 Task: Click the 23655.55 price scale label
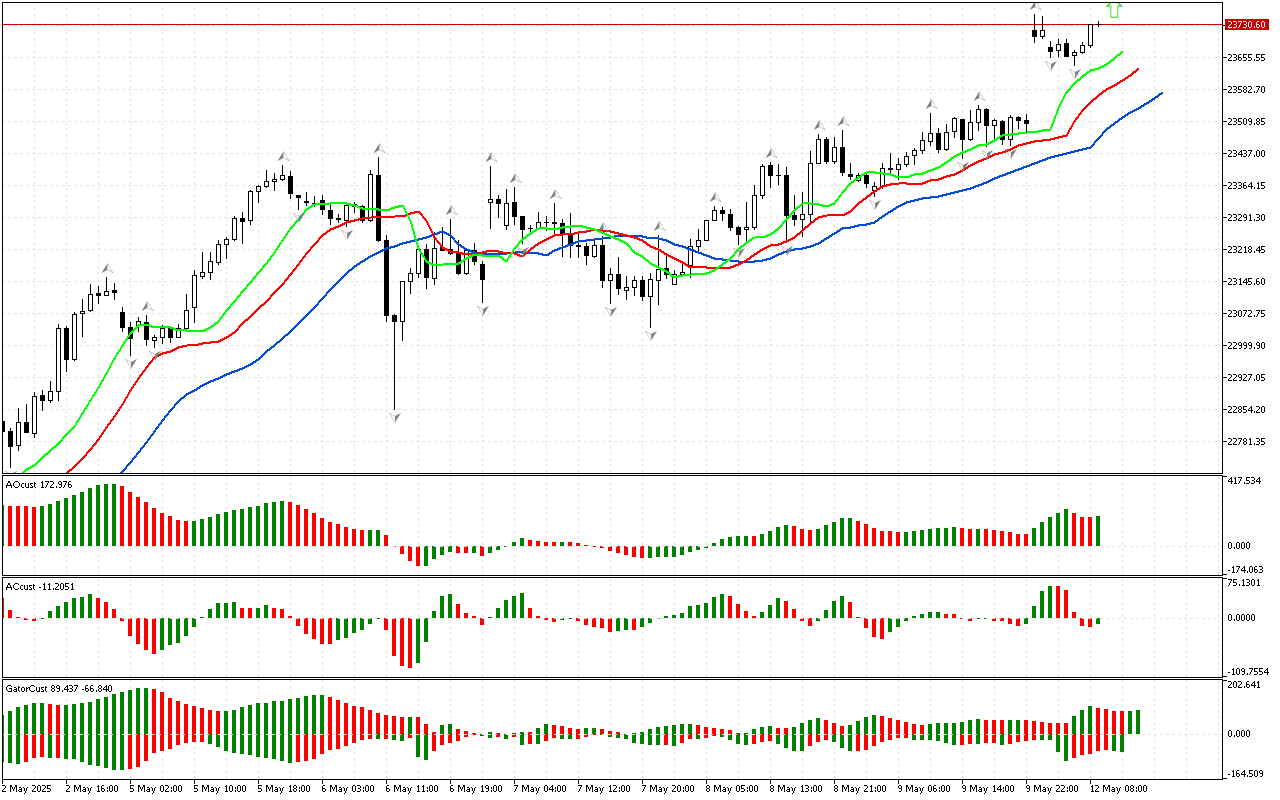coord(1246,57)
